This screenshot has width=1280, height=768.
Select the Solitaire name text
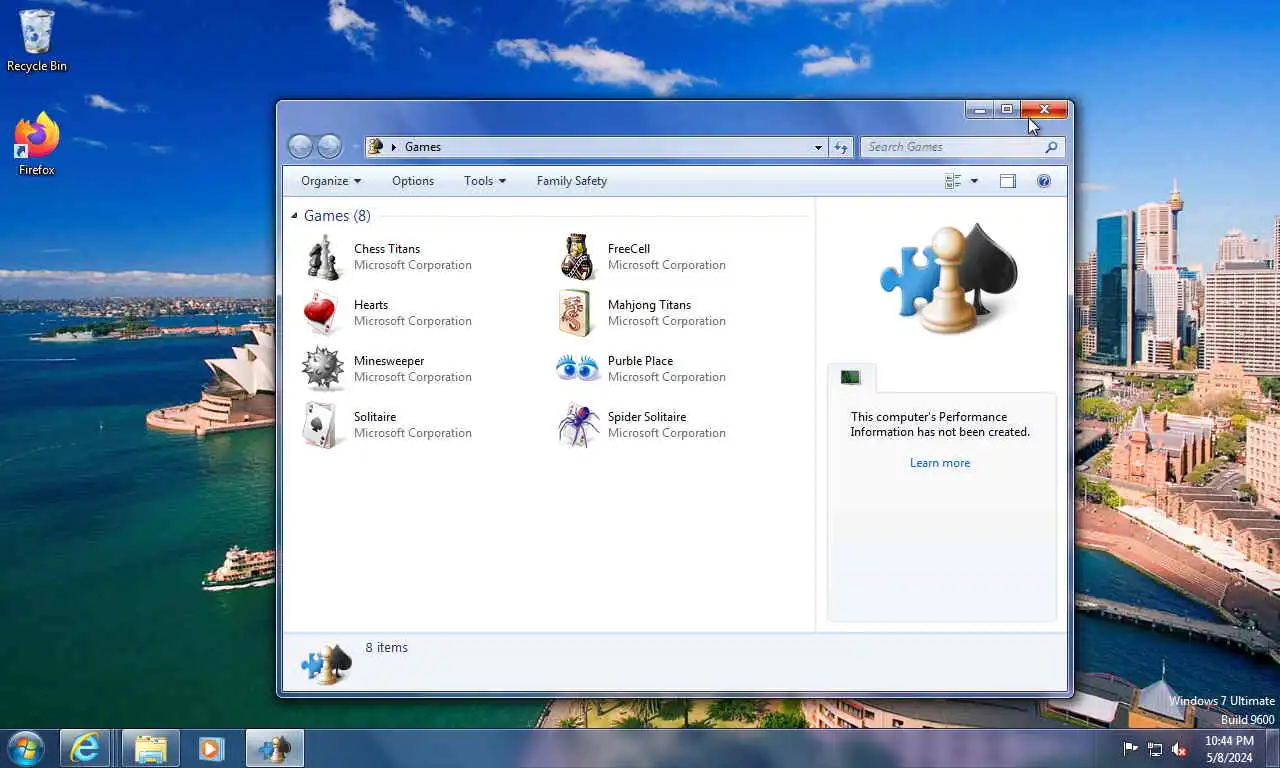point(375,417)
